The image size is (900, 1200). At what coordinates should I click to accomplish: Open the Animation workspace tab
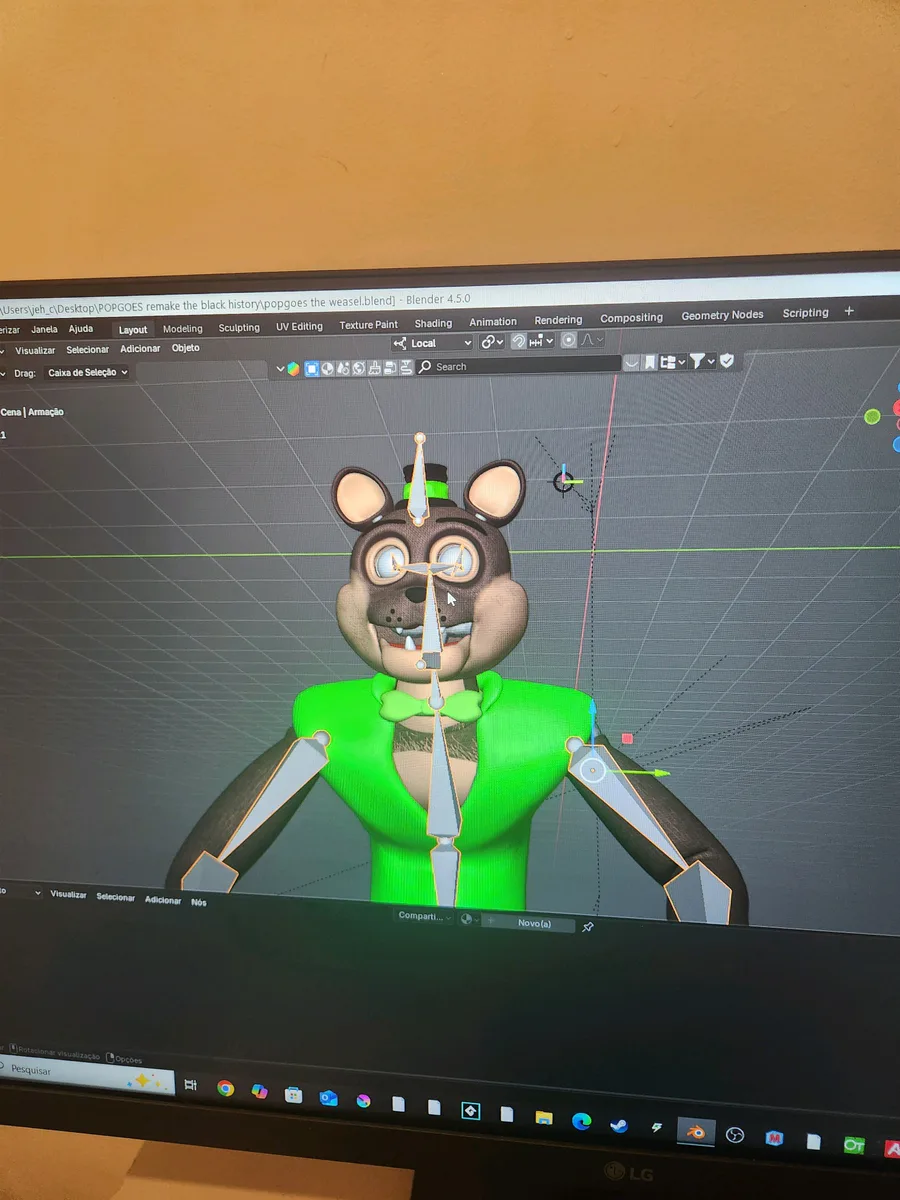[493, 322]
